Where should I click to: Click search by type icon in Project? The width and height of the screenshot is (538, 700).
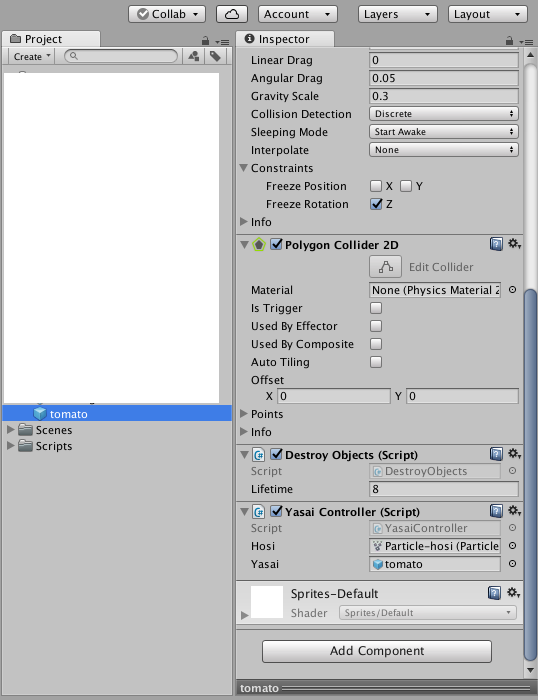[x=194, y=56]
